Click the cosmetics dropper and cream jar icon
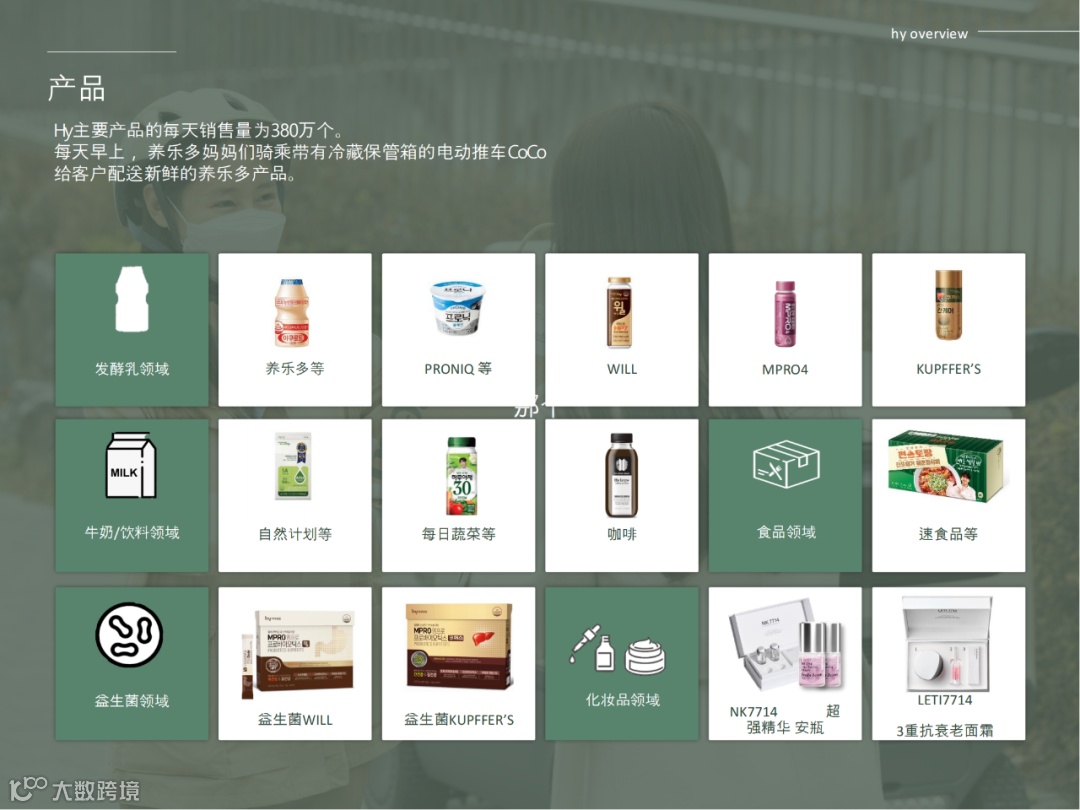 [617, 648]
